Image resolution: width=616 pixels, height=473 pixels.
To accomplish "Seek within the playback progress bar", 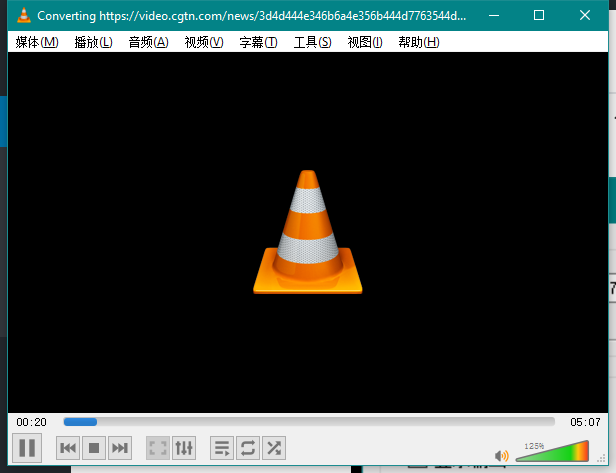I will [x=309, y=422].
